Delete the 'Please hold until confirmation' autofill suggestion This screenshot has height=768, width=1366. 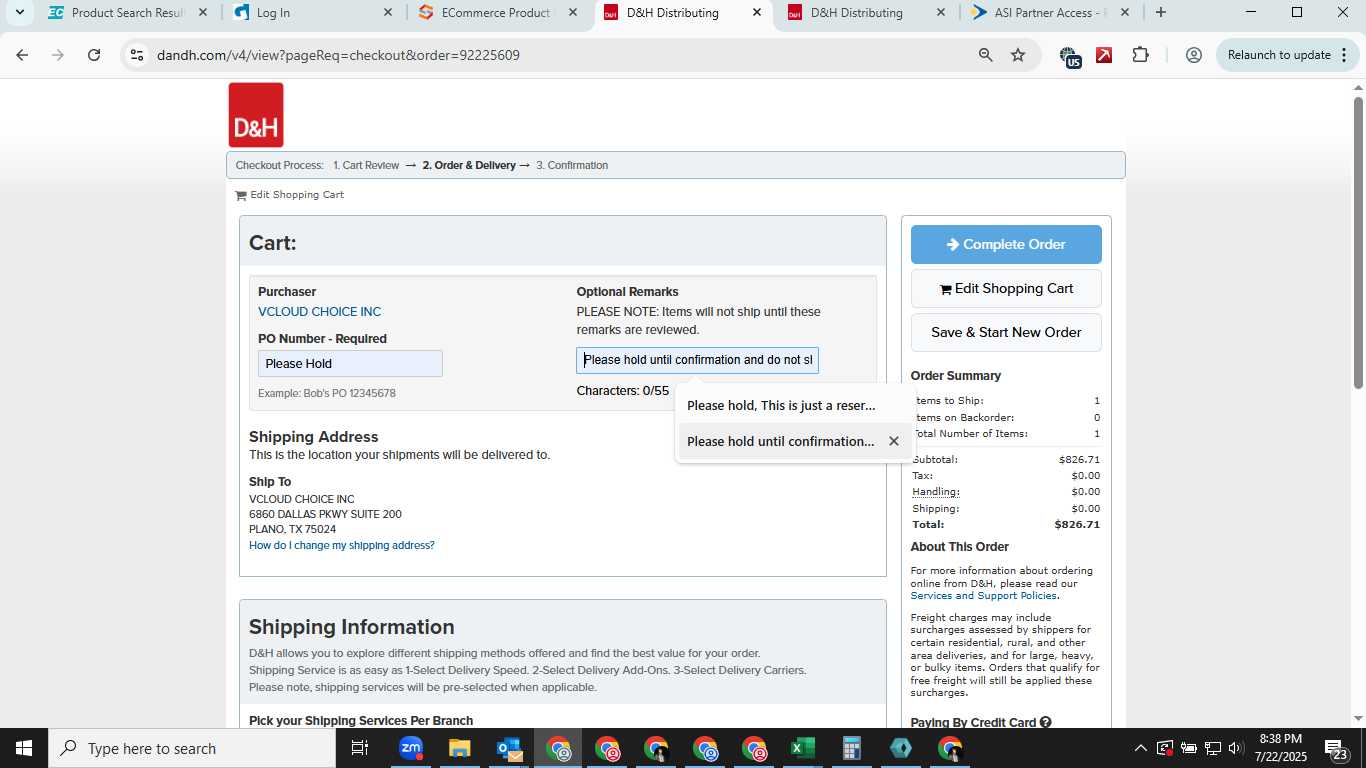click(894, 441)
